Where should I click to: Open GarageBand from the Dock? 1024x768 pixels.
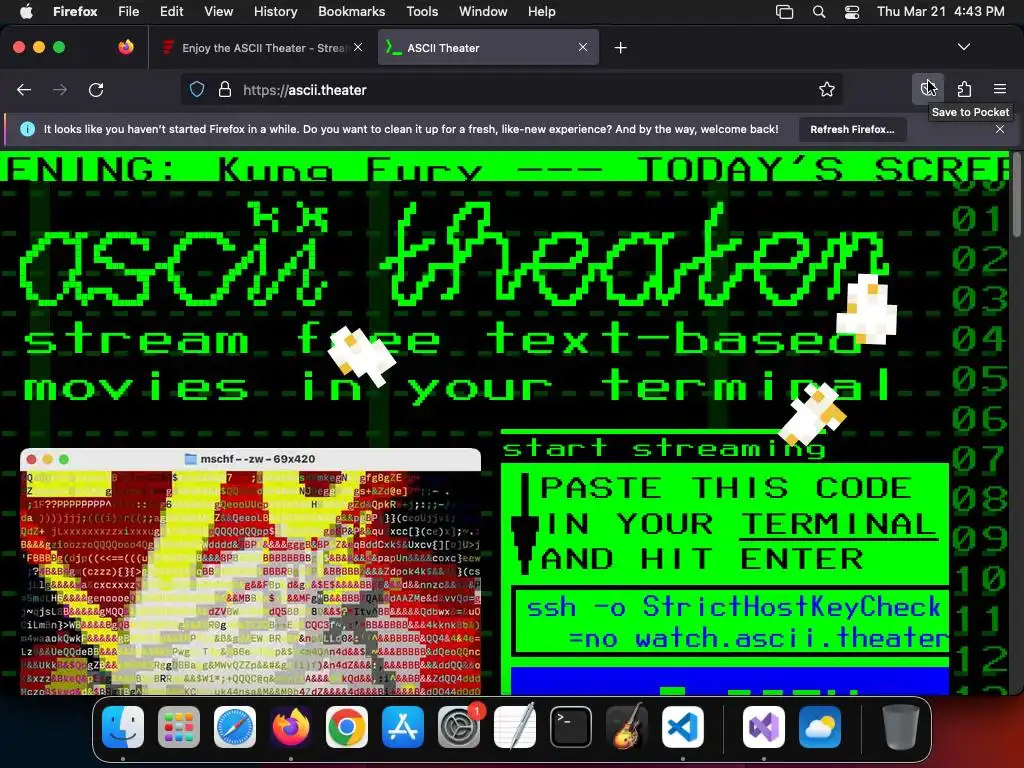(627, 727)
